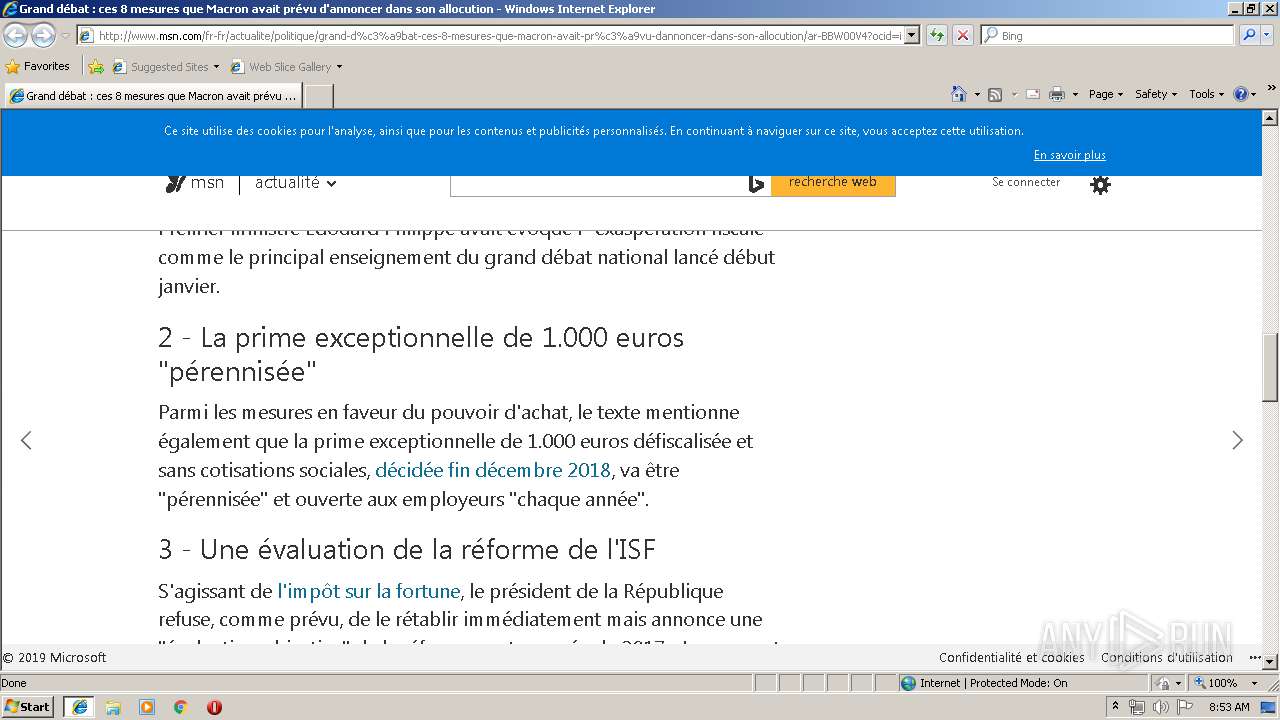Viewport: 1280px width, 720px height.
Task: Open the address bar history dropdown
Action: click(911, 35)
